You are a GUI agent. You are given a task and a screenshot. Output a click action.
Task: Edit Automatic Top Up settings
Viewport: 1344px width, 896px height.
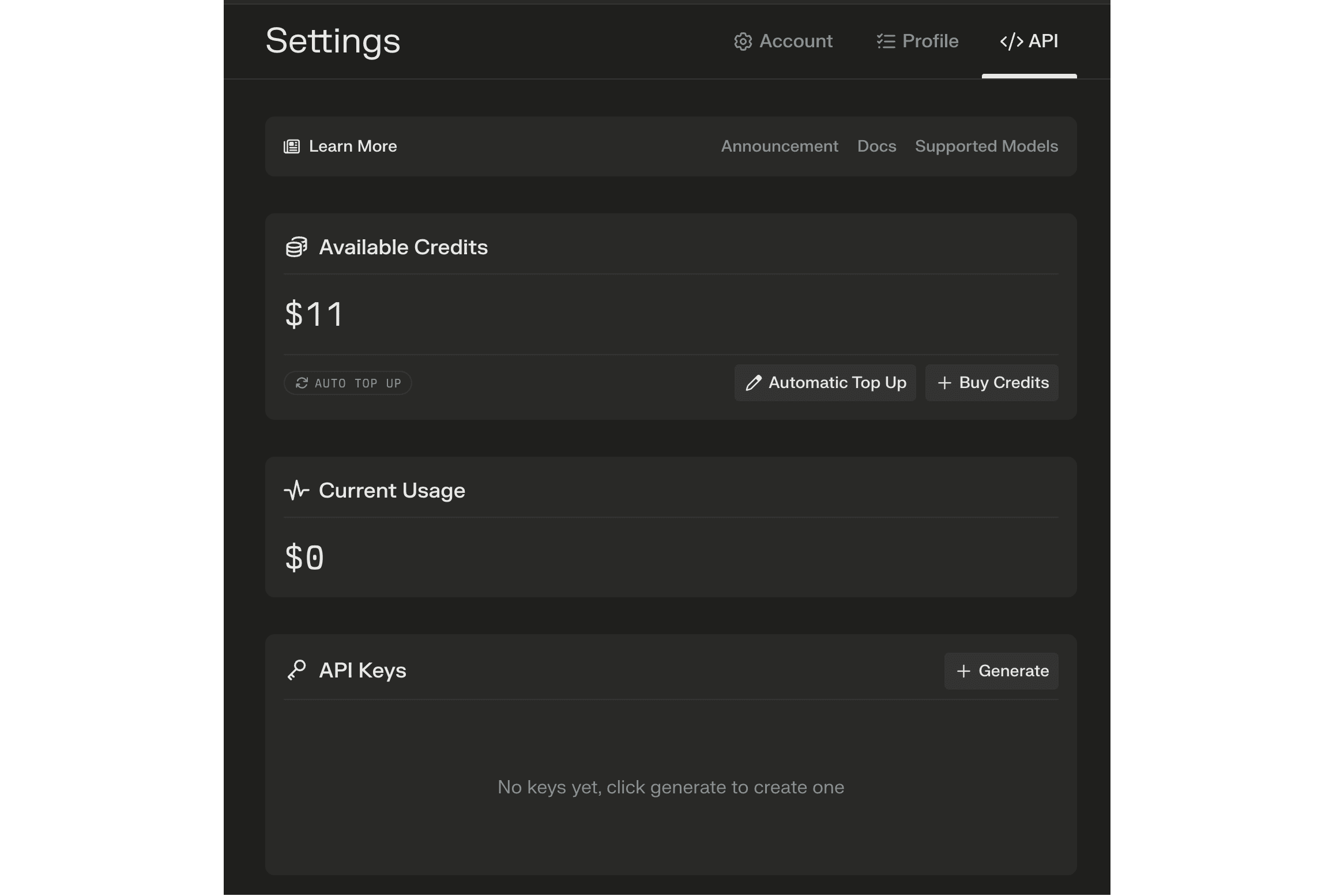tap(825, 383)
